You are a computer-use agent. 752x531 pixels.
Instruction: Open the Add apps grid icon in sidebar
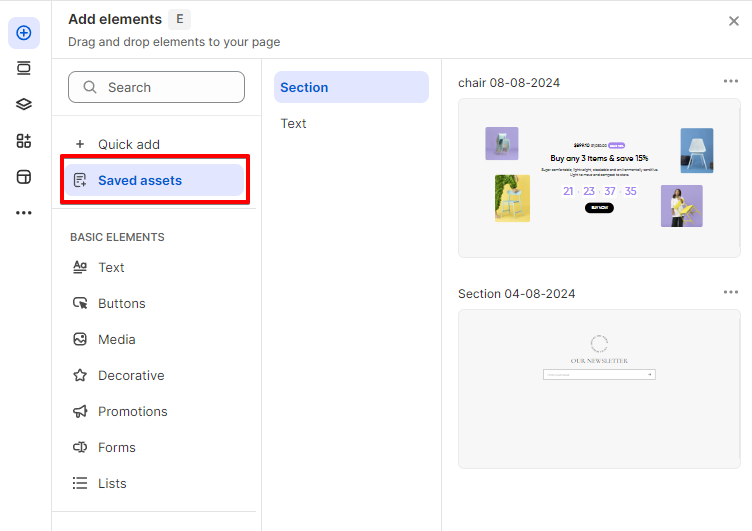(x=24, y=141)
